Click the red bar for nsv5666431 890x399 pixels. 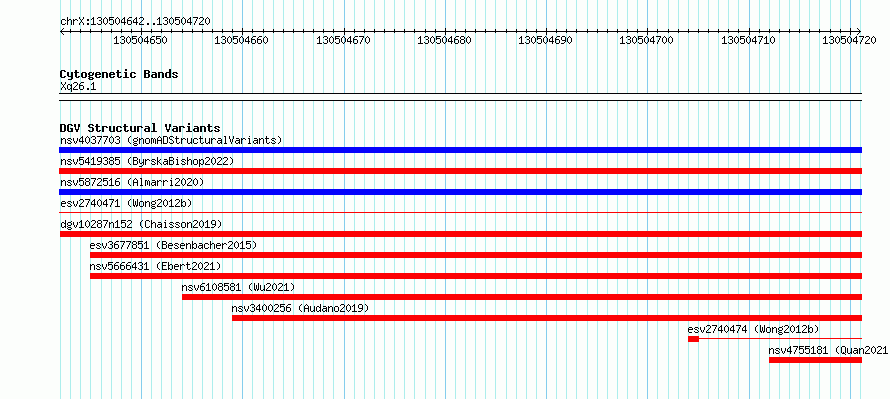pos(476,276)
